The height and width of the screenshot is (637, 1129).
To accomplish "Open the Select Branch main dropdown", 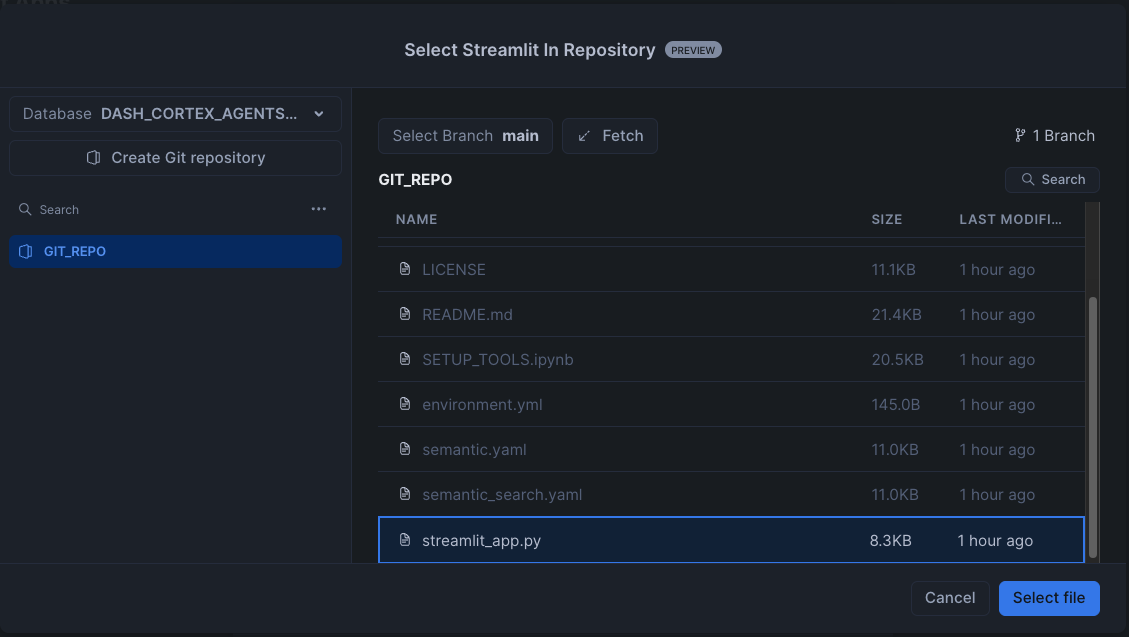I will (465, 136).
